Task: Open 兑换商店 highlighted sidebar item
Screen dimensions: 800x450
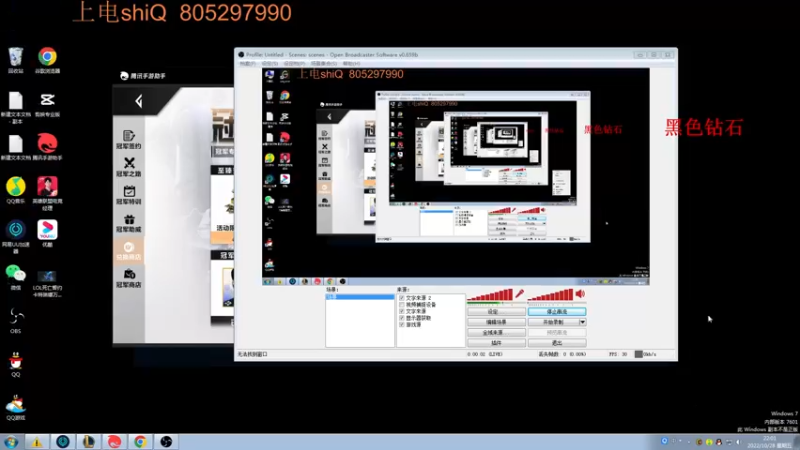Action: click(x=129, y=251)
